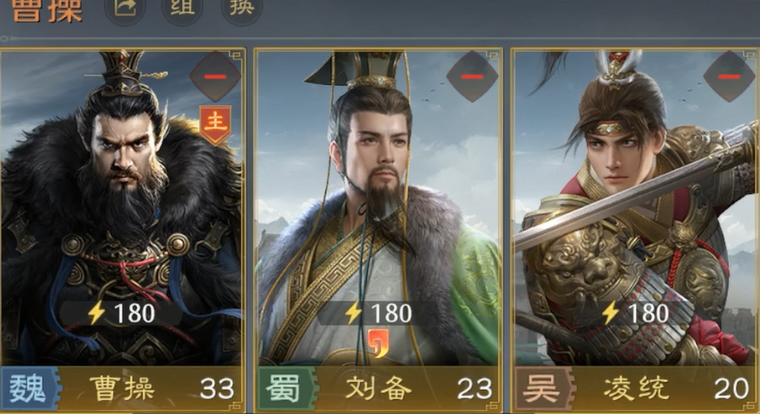
Task: Click the red flame icon below 刘备's stamina
Action: click(378, 342)
